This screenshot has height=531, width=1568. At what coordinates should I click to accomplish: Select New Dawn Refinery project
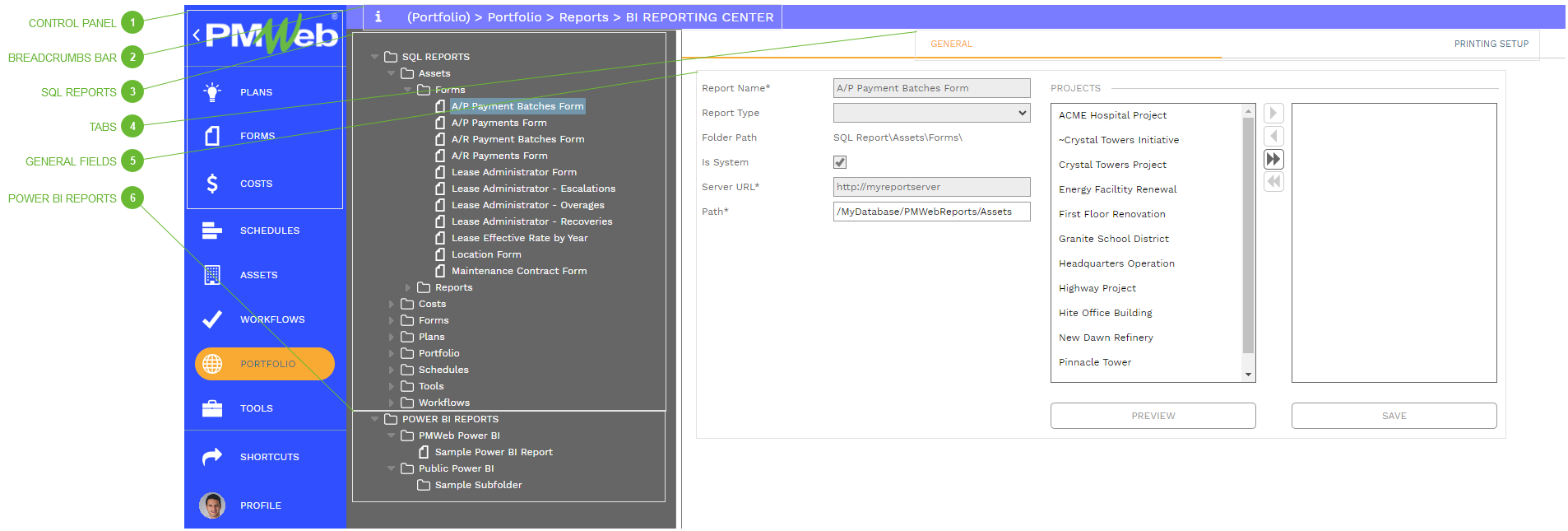click(1106, 338)
